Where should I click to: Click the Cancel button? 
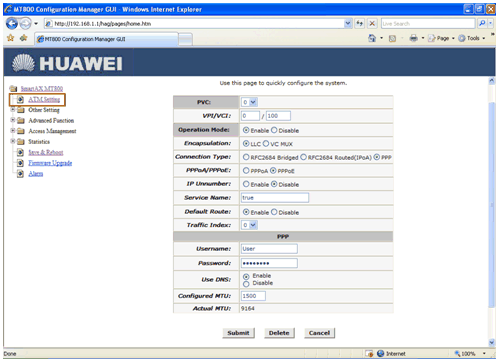coord(319,333)
